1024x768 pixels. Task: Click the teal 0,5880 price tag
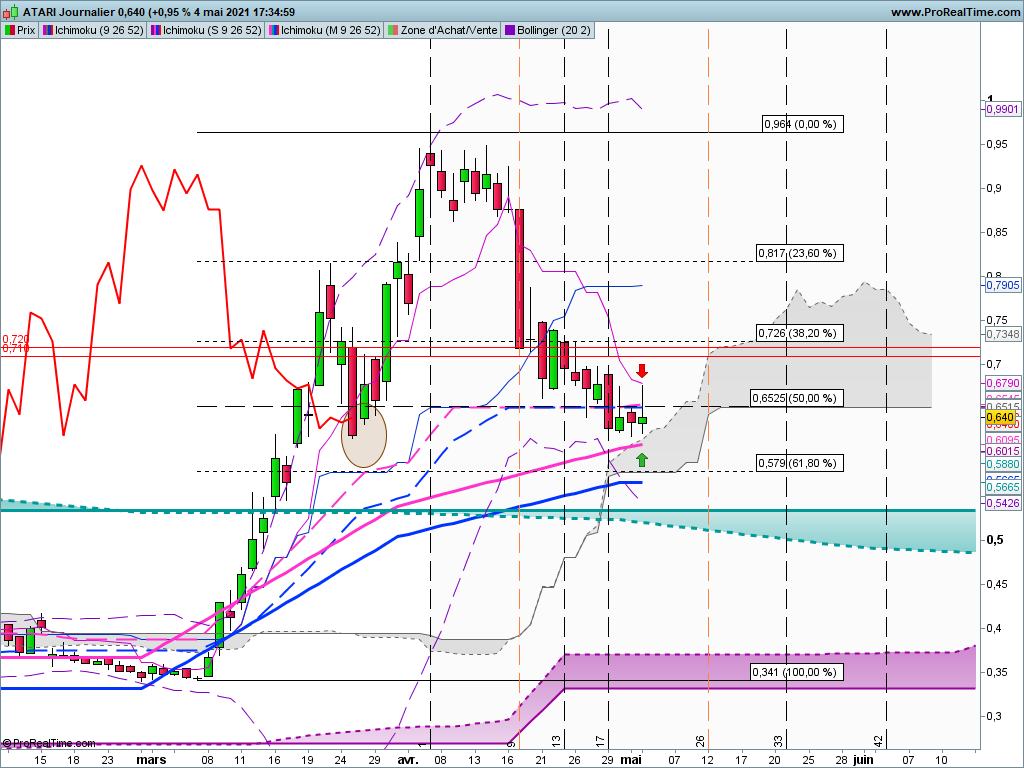tap(1002, 464)
